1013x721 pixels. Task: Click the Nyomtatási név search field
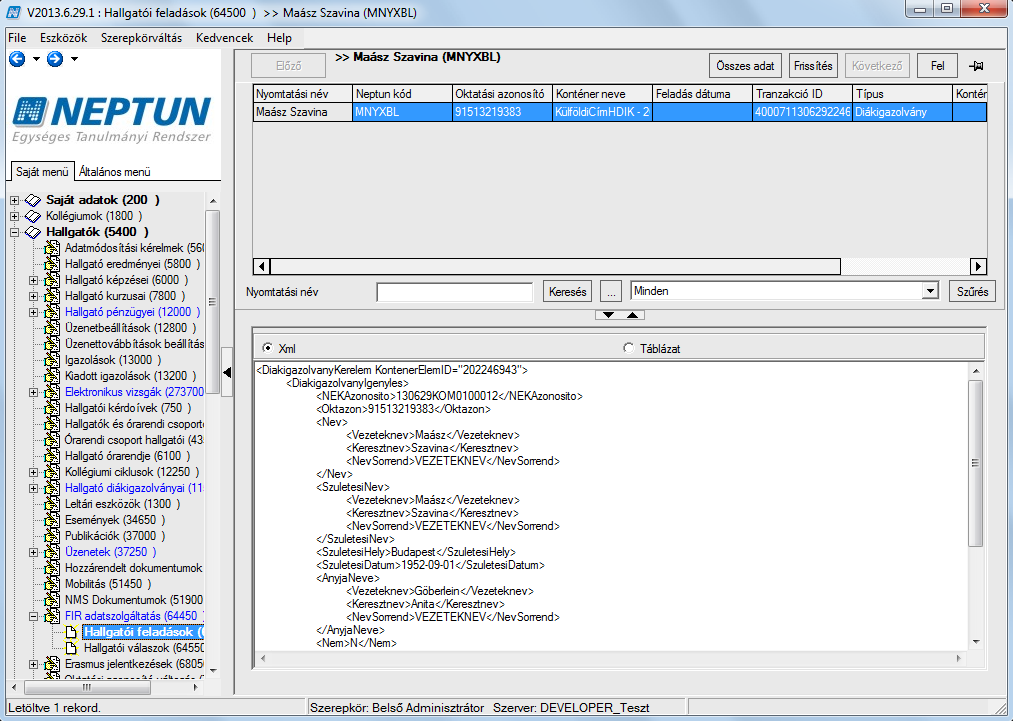click(x=455, y=292)
